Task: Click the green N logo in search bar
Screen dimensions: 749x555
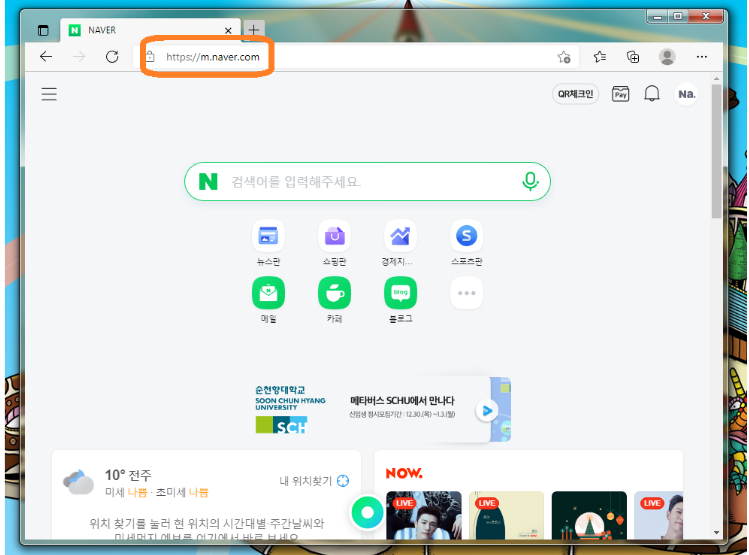Action: tap(208, 181)
